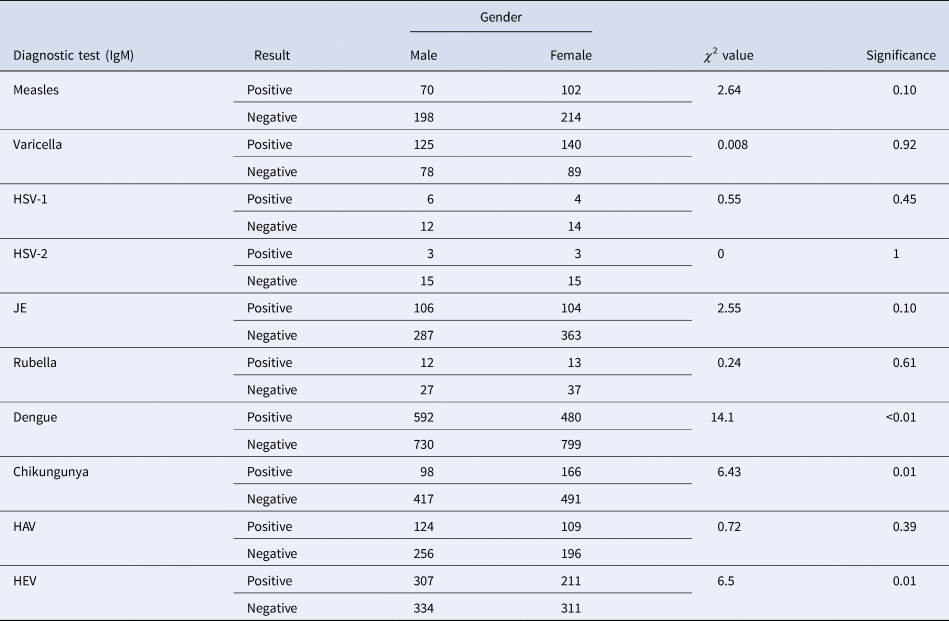Select the Dengue row label
The width and height of the screenshot is (949, 621).
35,417
